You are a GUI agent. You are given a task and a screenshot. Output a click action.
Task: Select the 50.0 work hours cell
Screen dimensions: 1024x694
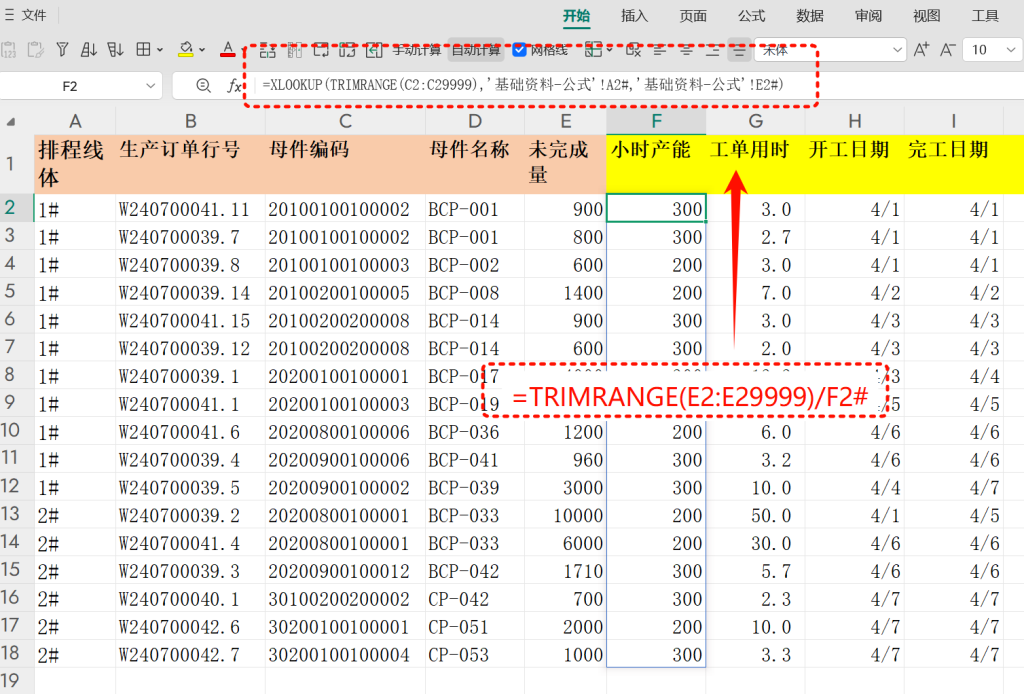pyautogui.click(x=756, y=515)
